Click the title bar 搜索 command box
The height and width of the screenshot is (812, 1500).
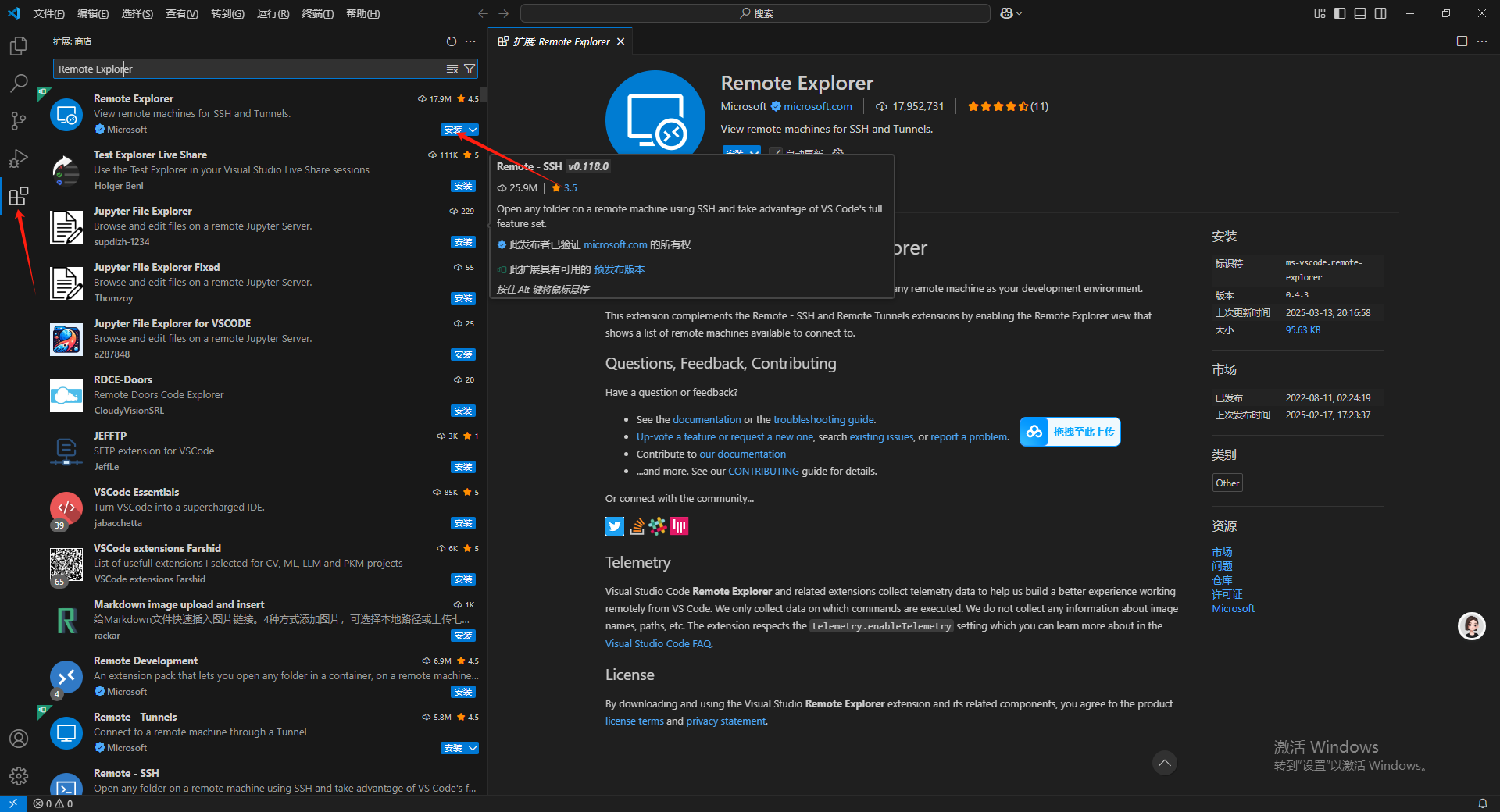[755, 13]
